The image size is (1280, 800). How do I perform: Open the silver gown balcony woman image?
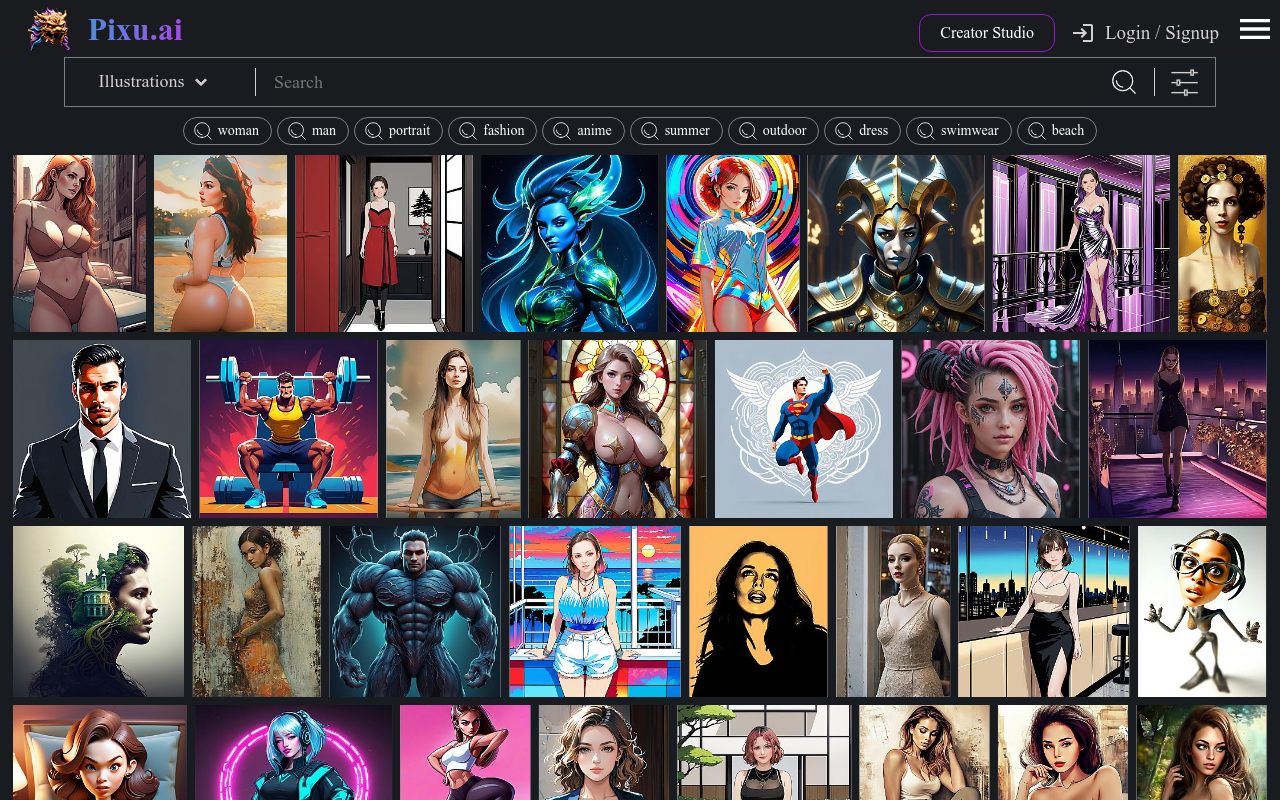(x=1081, y=243)
